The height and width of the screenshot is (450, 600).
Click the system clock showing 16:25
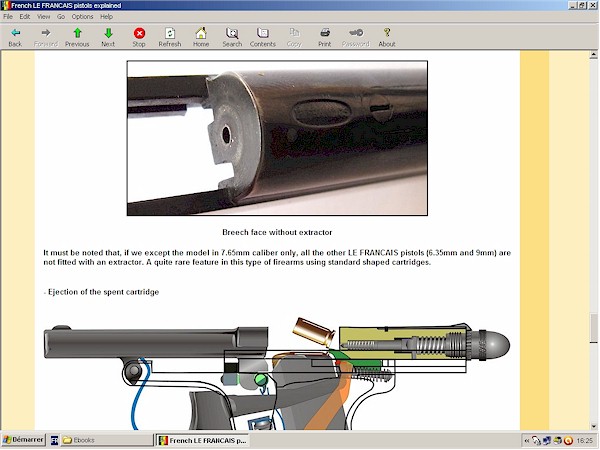tap(585, 441)
